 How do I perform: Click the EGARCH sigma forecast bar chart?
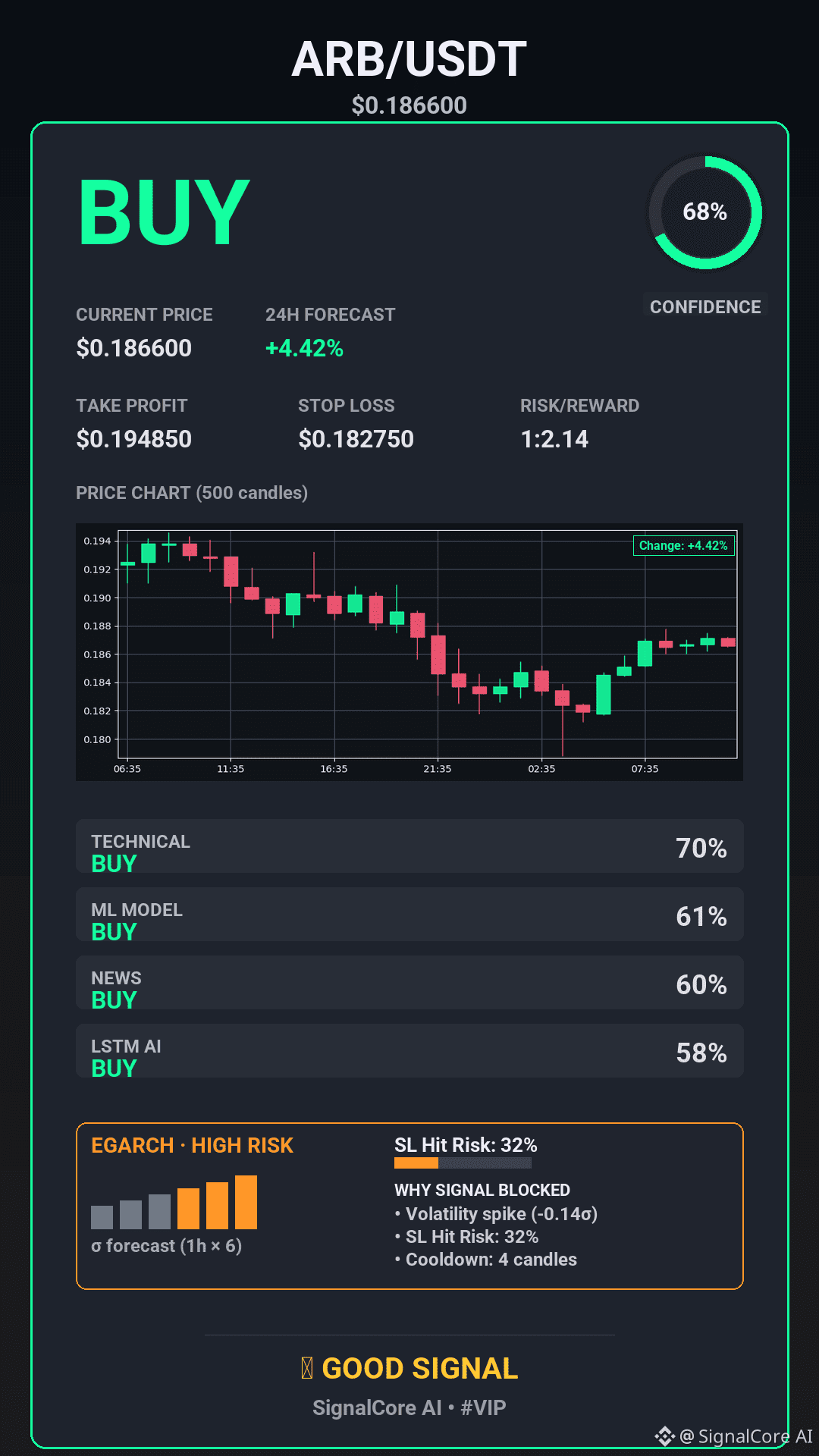[x=174, y=1202]
